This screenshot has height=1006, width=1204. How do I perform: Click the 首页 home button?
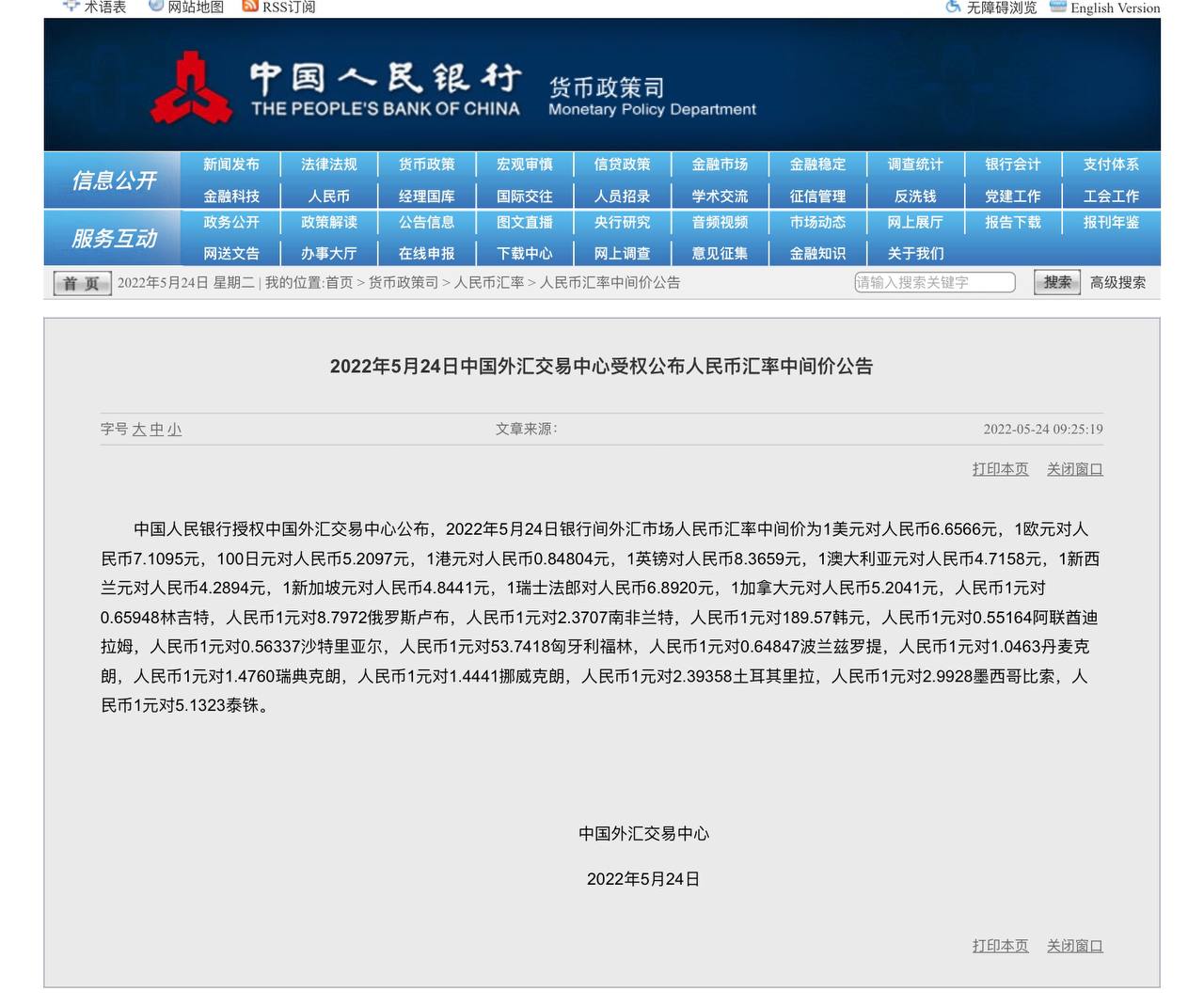click(82, 283)
